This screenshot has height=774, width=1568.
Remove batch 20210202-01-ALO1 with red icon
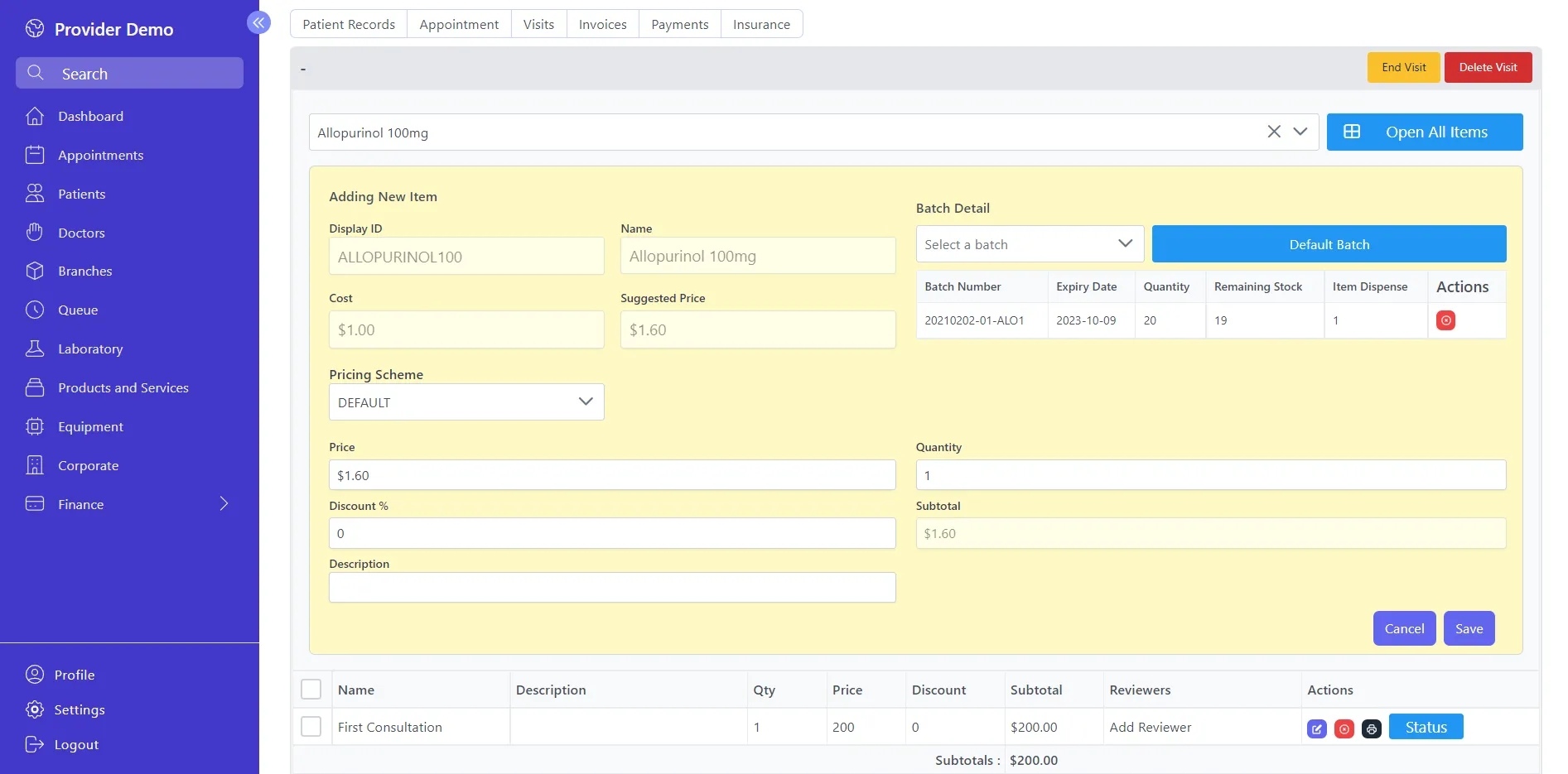coord(1445,320)
